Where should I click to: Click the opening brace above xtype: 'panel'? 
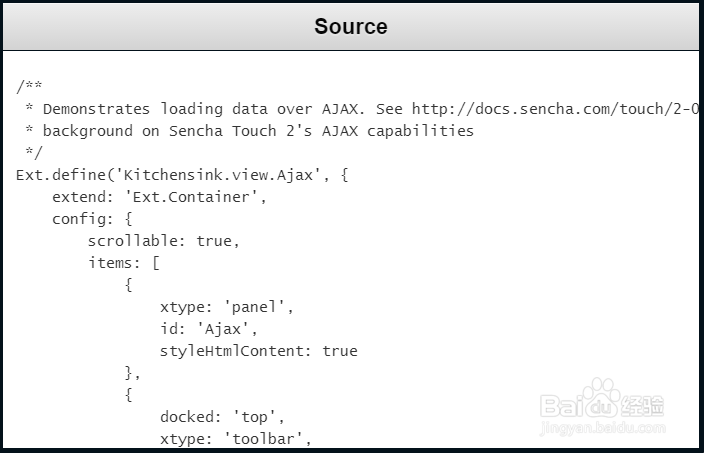128,285
